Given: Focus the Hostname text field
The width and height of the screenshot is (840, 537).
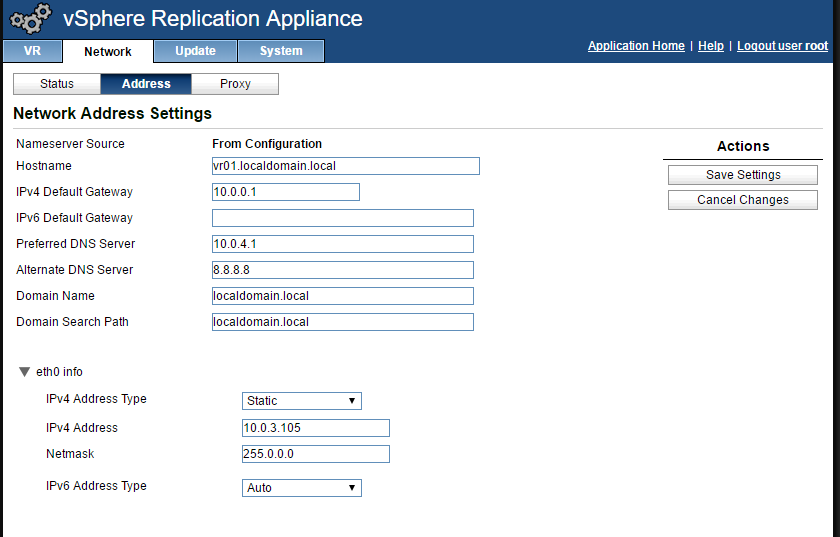Looking at the screenshot, I should point(345,166).
